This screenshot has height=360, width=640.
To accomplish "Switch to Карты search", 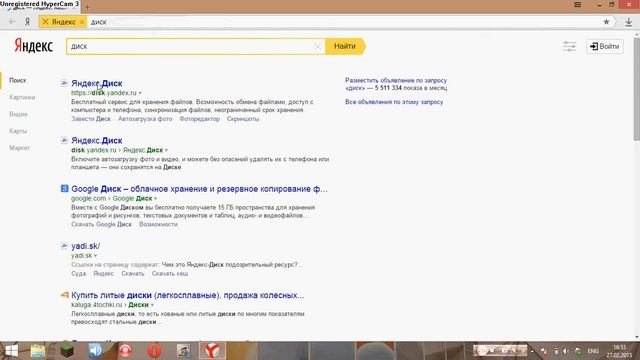I will pos(18,131).
